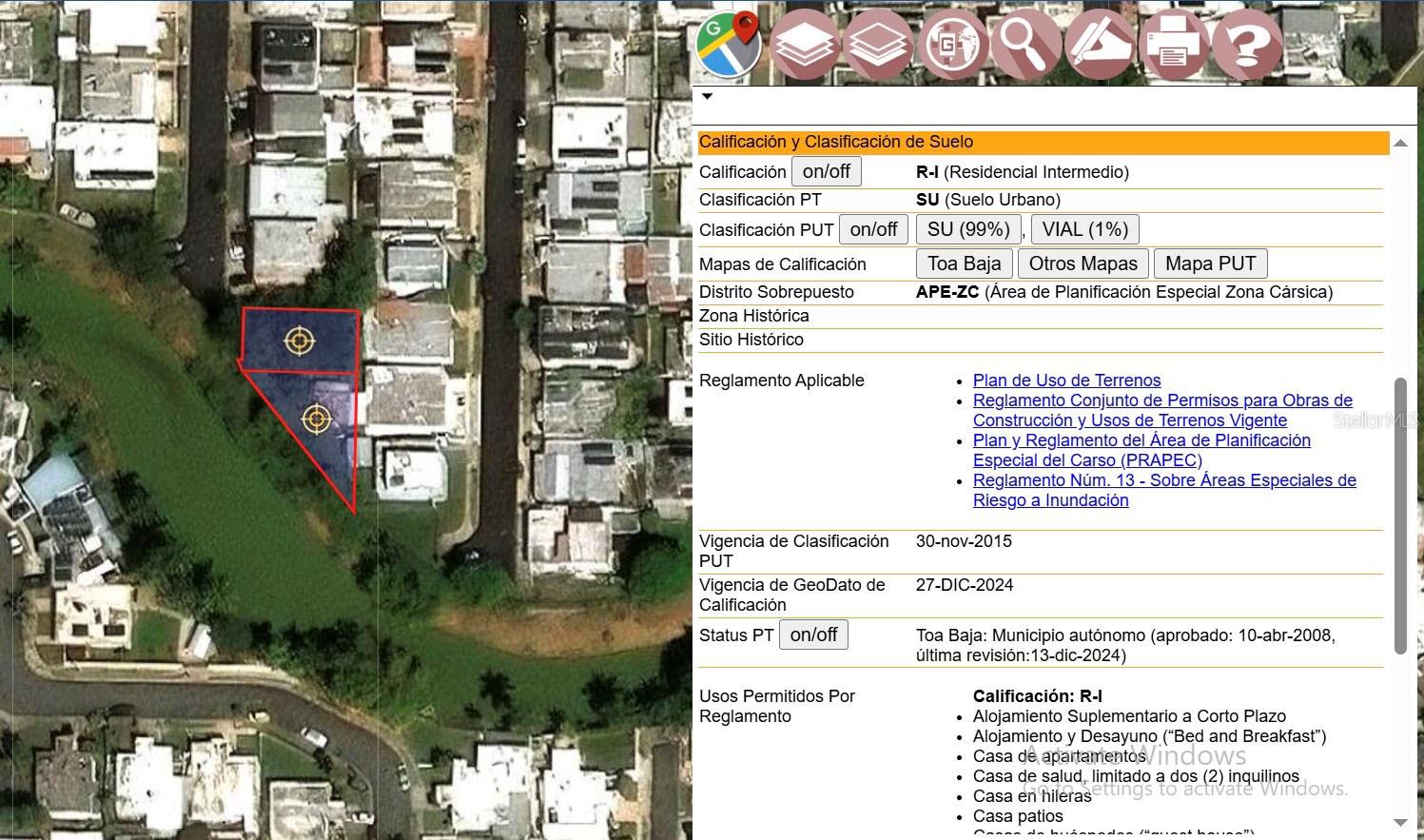Click the target marker on the lower triangular parcel
This screenshot has width=1424, height=840.
(317, 419)
